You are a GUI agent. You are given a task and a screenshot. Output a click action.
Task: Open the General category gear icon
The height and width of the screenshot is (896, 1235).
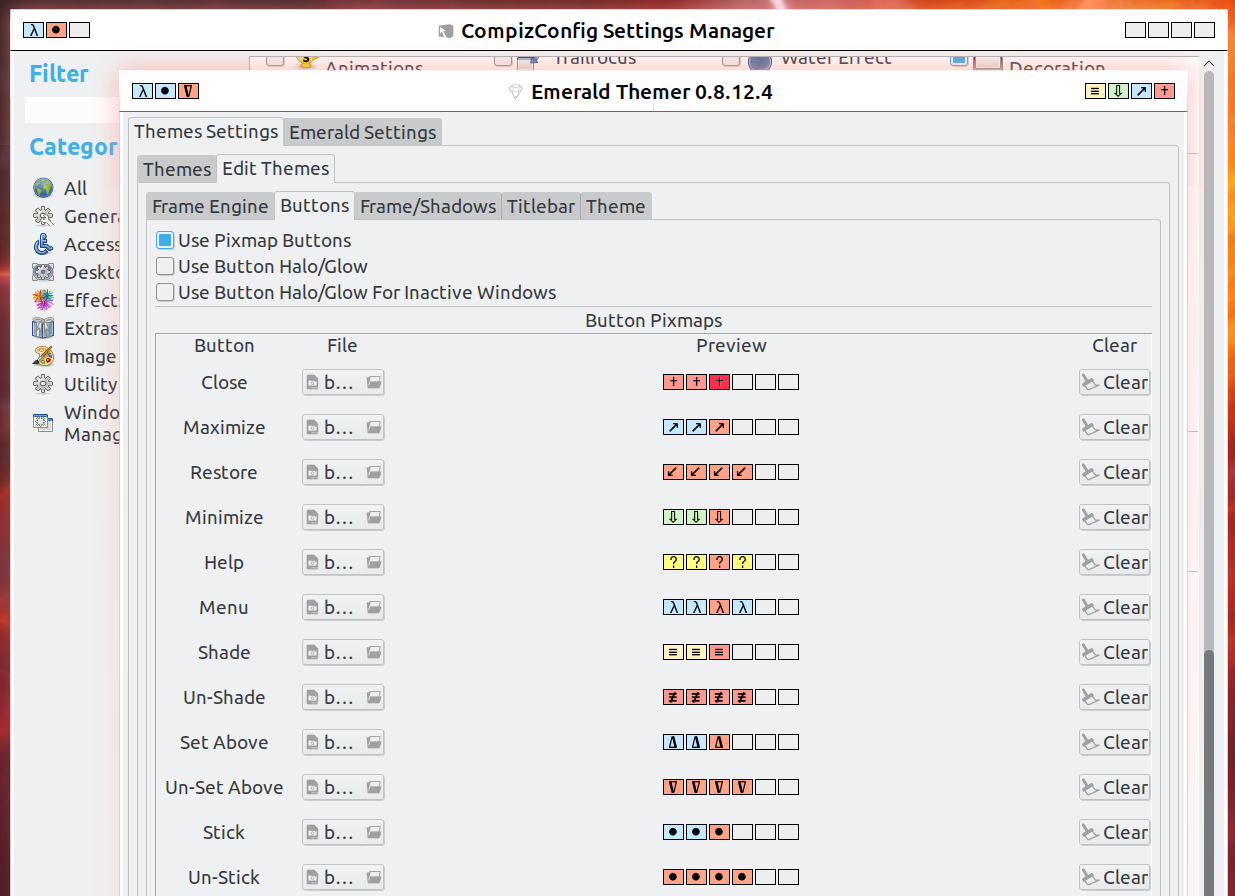43,216
